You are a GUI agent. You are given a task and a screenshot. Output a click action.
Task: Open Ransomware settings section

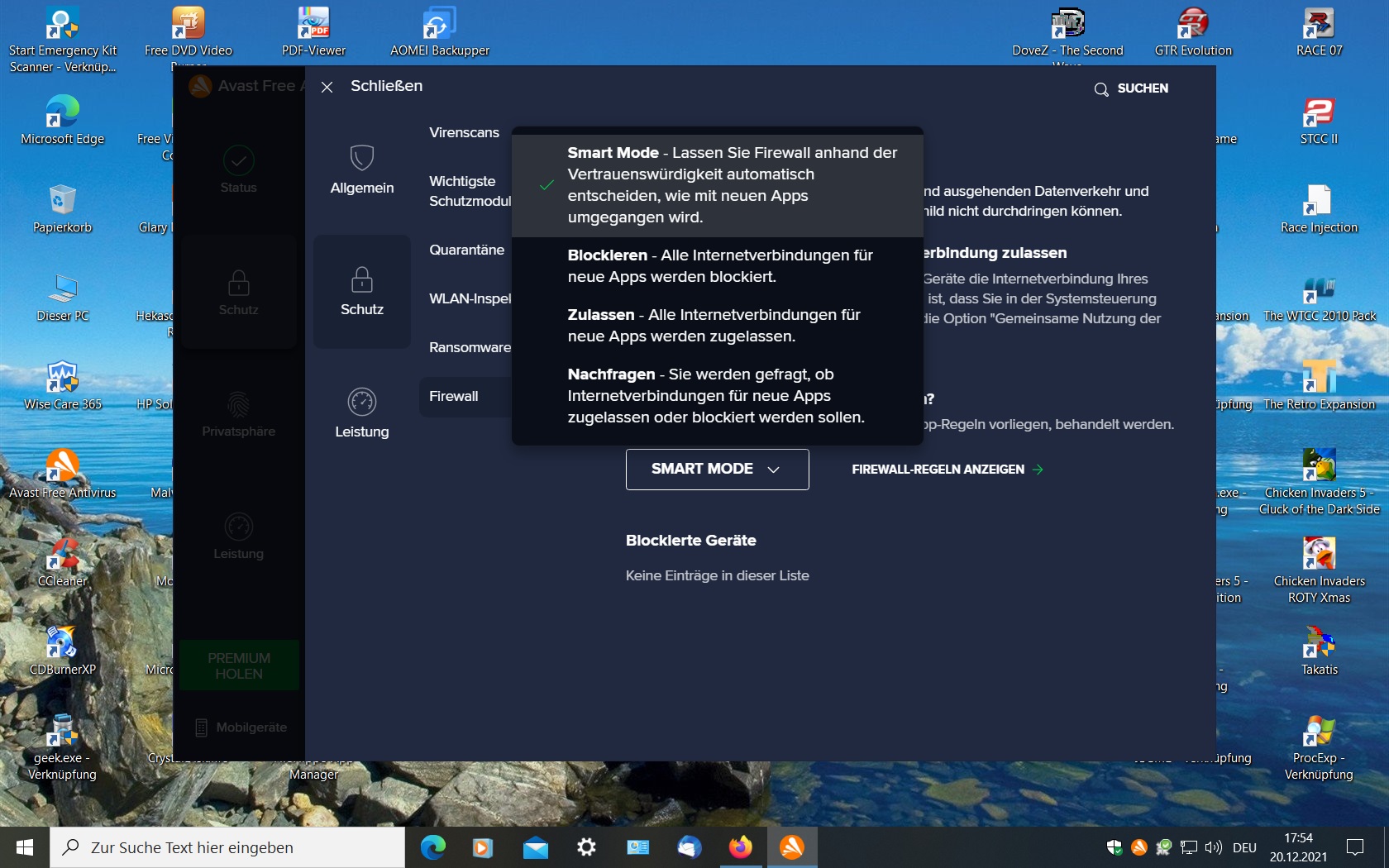(x=469, y=347)
